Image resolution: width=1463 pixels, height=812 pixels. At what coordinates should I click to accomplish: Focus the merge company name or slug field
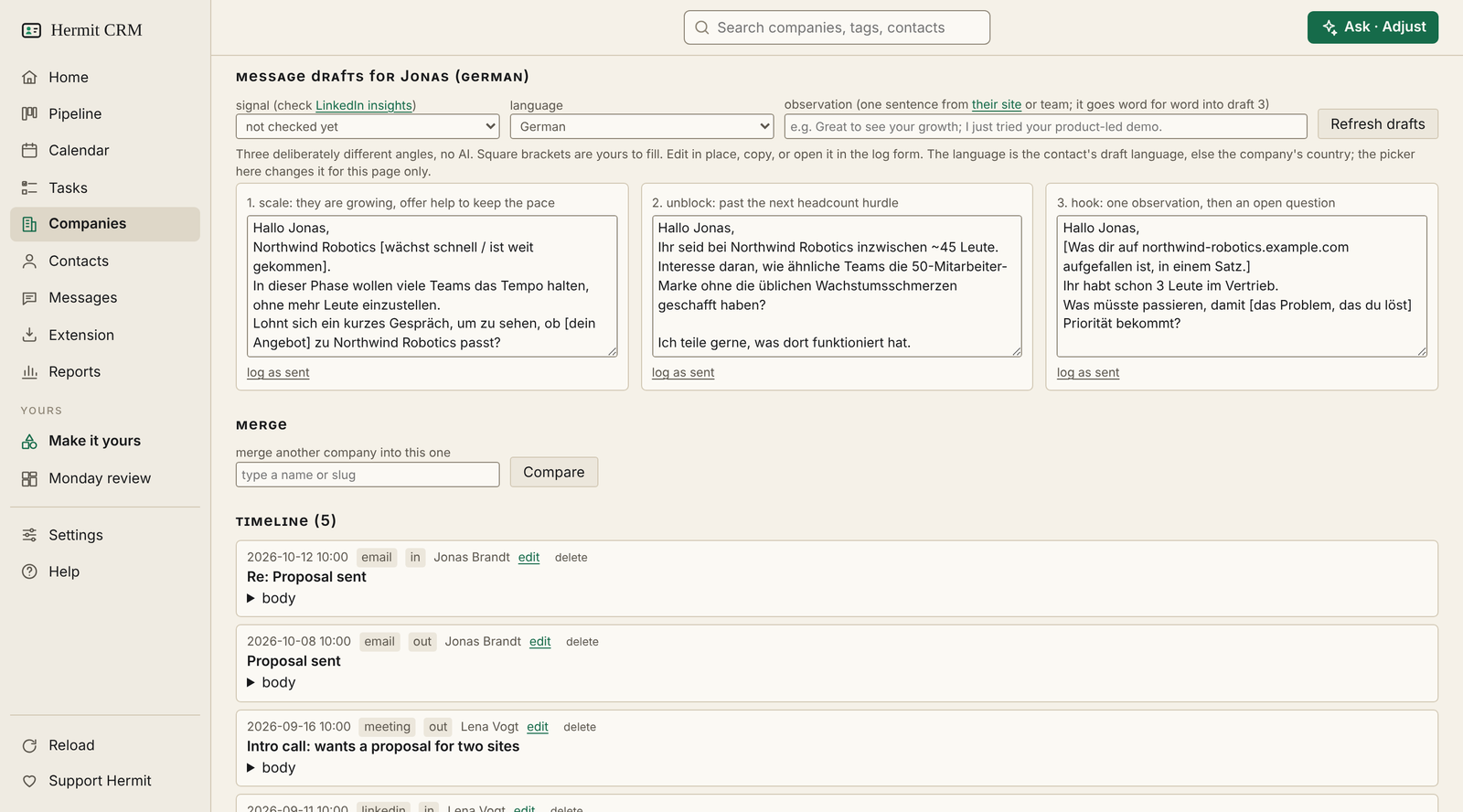tap(368, 475)
